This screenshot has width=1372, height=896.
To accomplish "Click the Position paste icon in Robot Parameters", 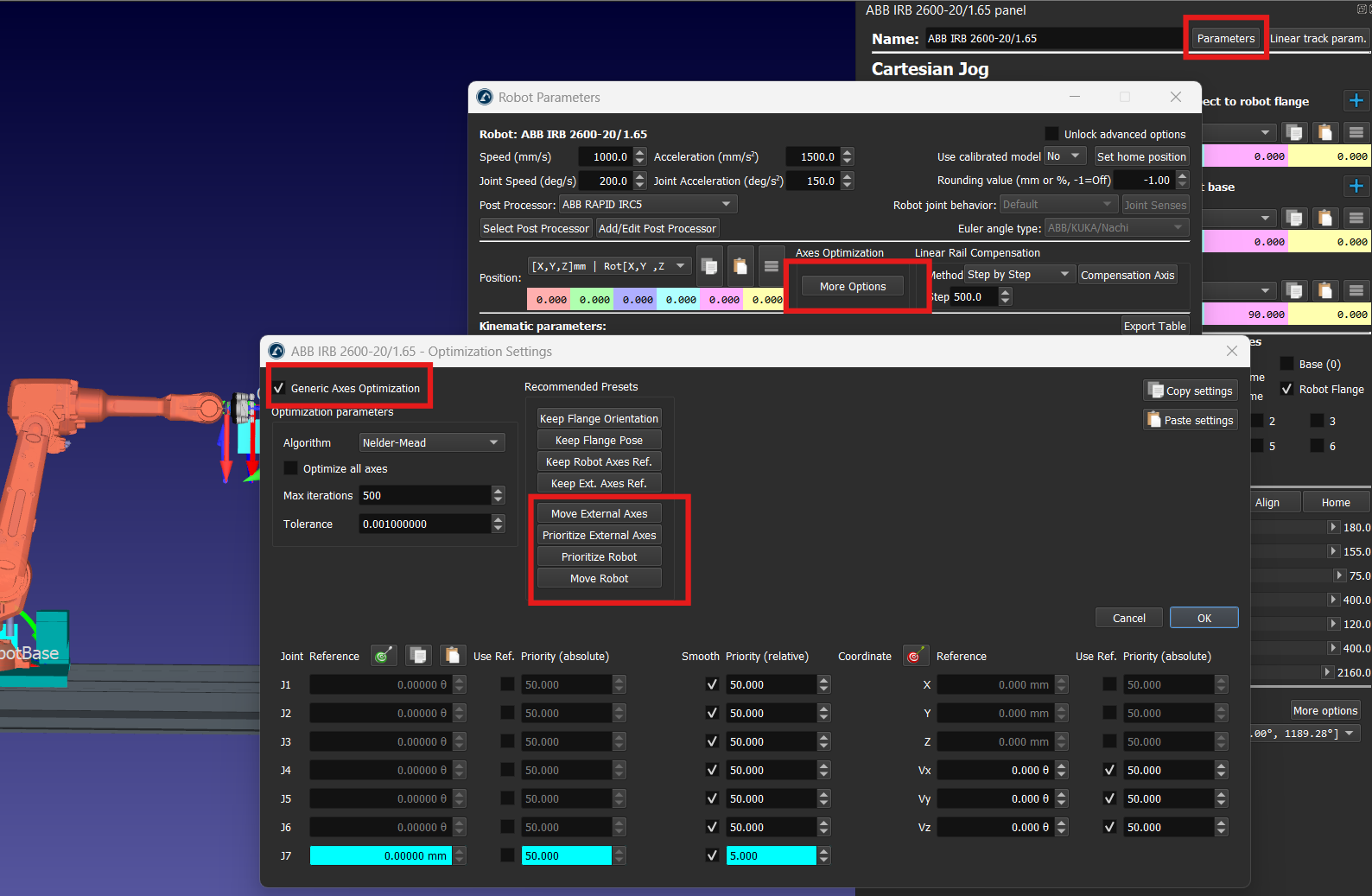I will (740, 266).
